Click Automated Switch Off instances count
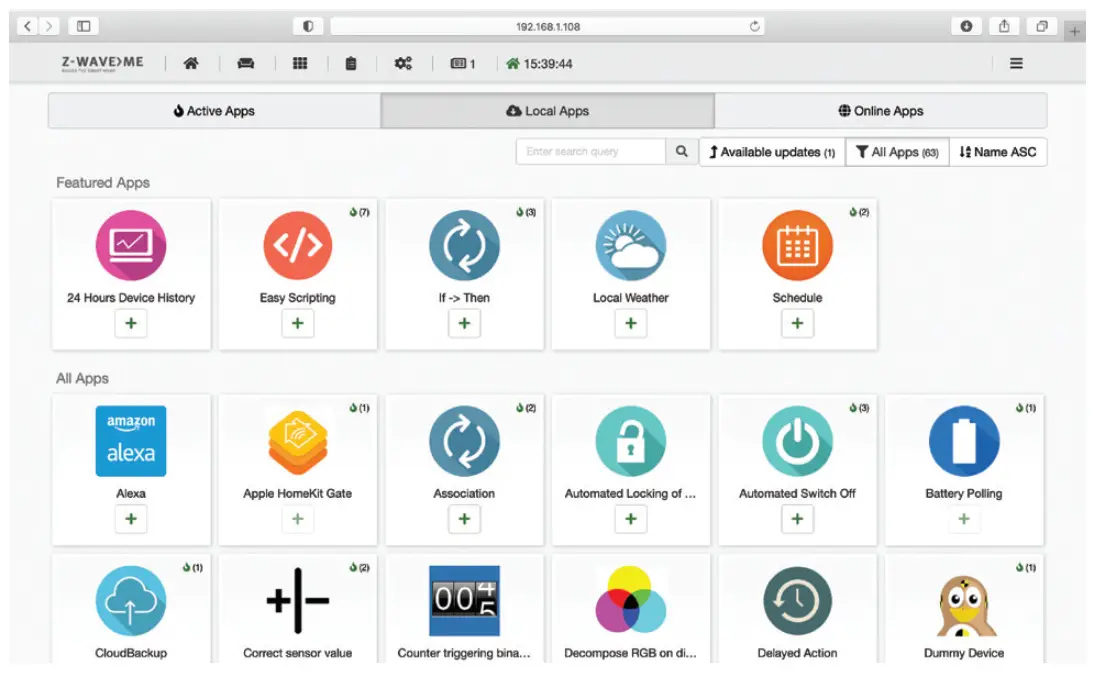The image size is (1095, 678). pos(860,408)
